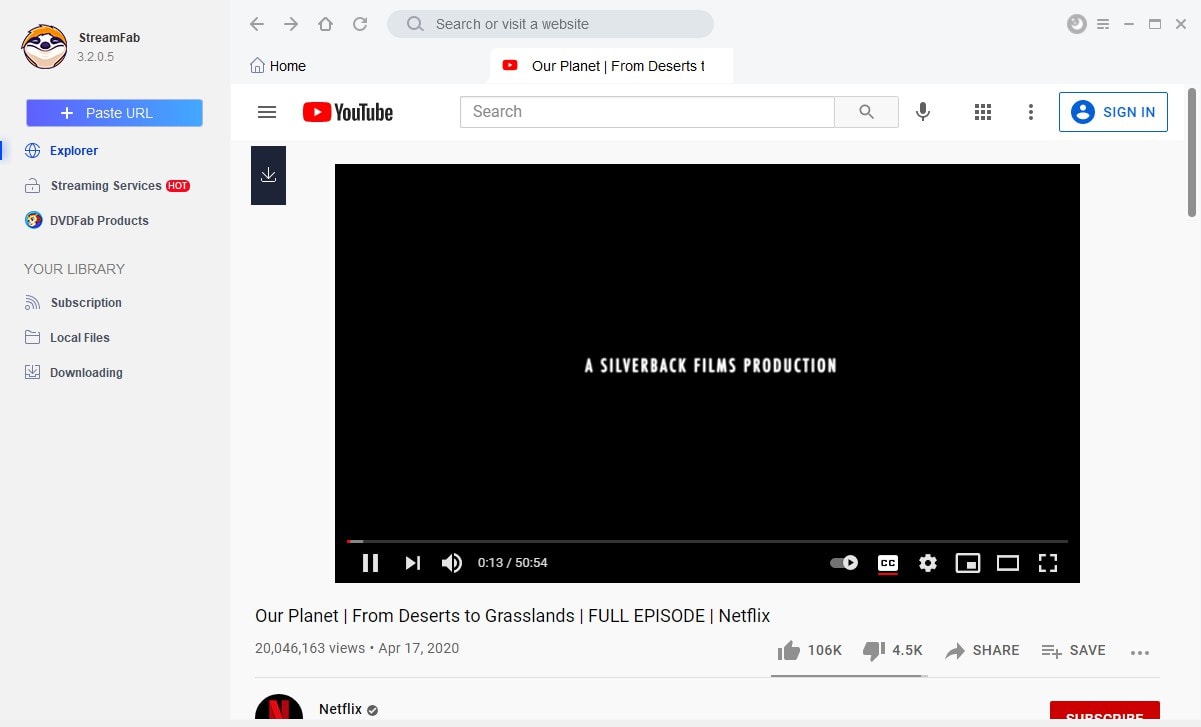Click the SIGN IN button
Screen dimensions: 1201x727
click(1113, 112)
